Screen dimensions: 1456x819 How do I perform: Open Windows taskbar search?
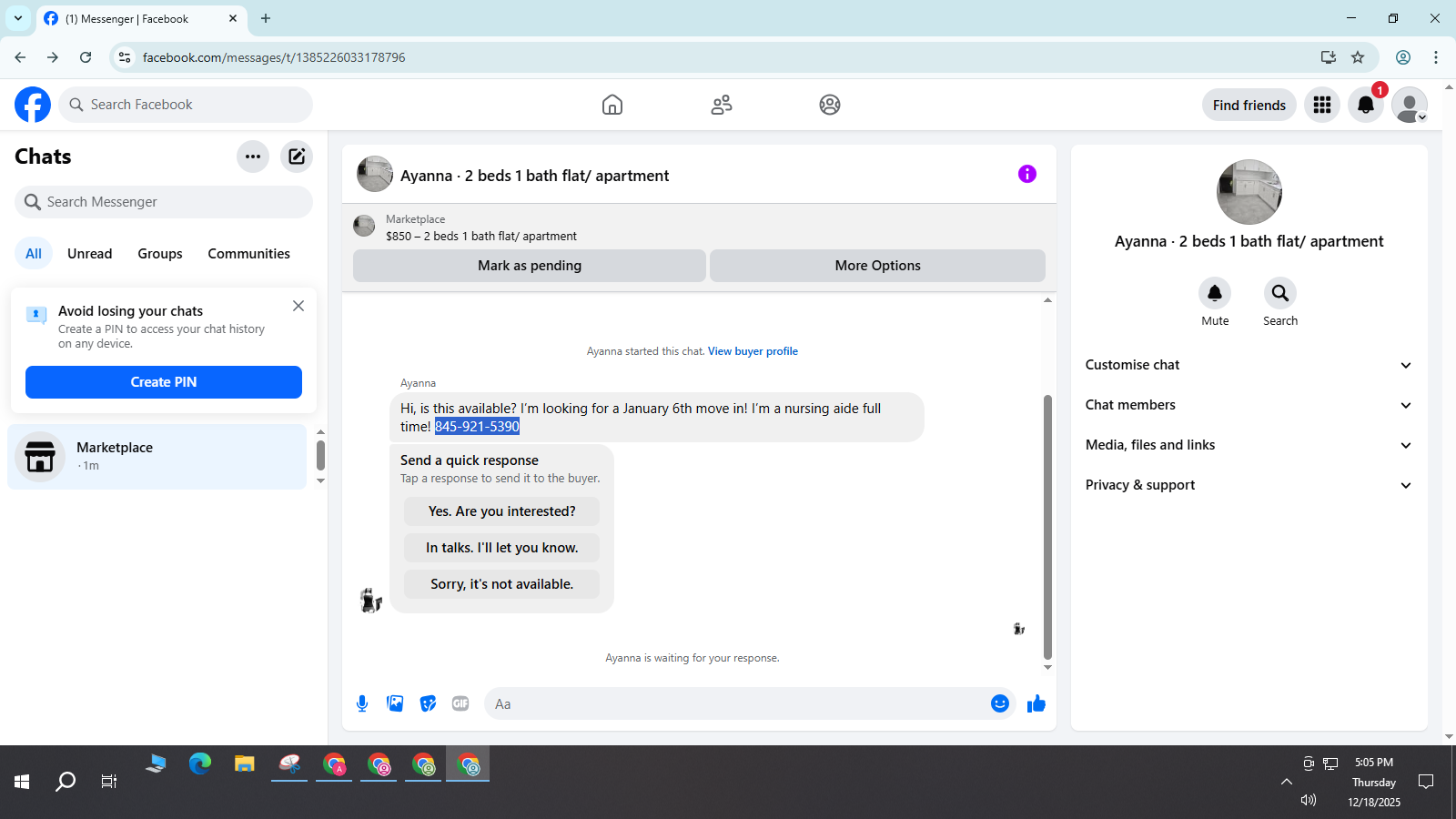[66, 782]
